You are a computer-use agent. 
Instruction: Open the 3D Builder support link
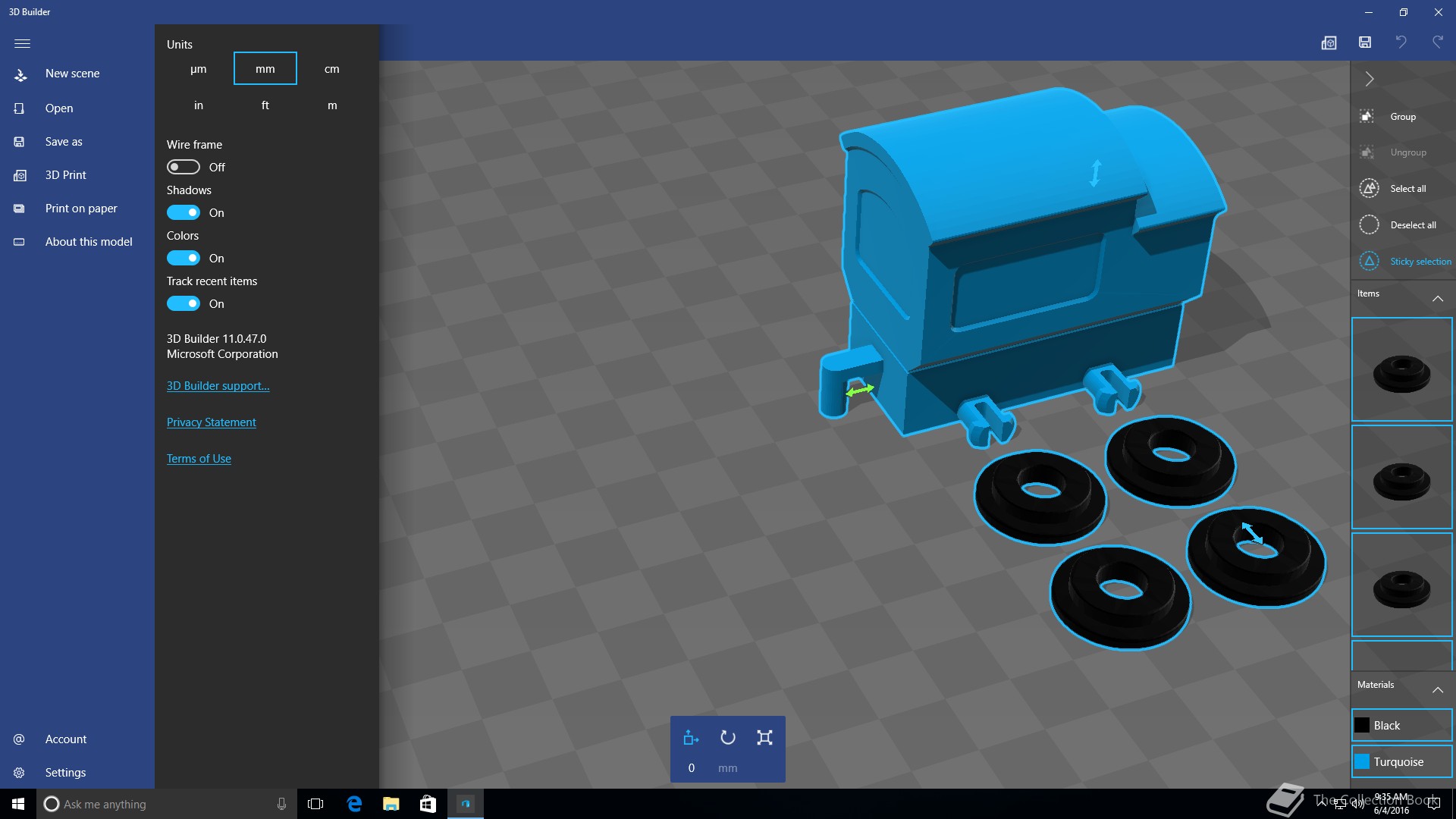tap(218, 386)
